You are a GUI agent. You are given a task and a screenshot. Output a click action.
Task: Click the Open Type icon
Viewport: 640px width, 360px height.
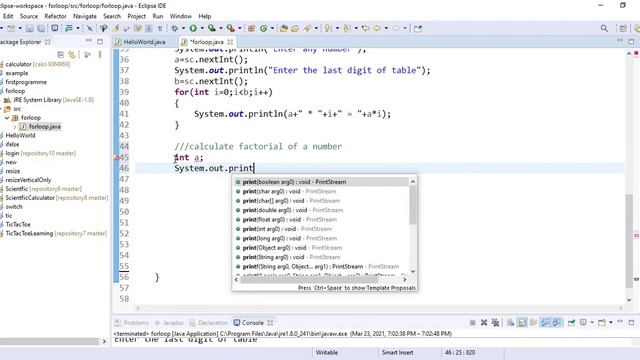pos(283,28)
